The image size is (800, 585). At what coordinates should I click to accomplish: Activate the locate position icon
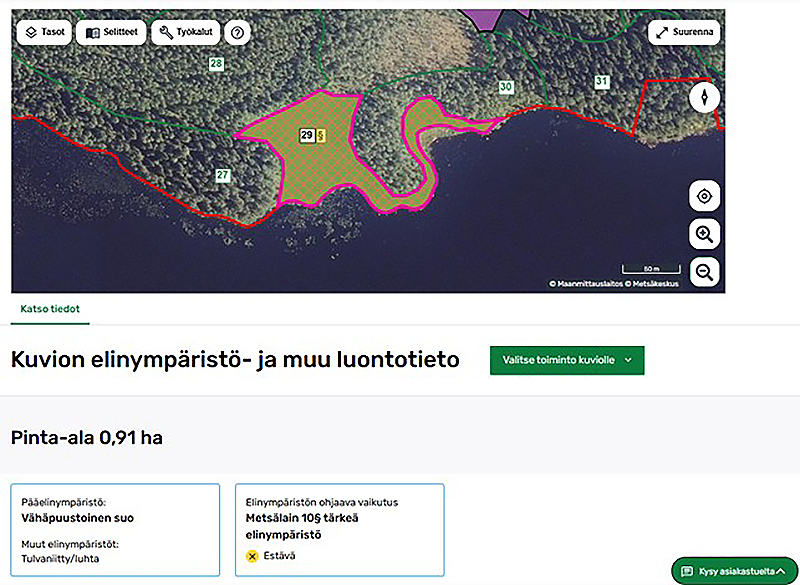pos(704,196)
